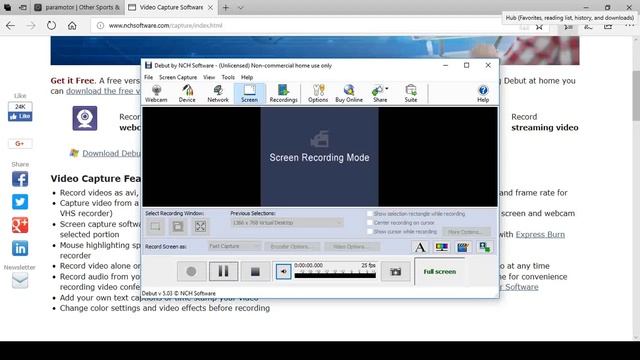Open Options in Debut toolbar

click(318, 93)
